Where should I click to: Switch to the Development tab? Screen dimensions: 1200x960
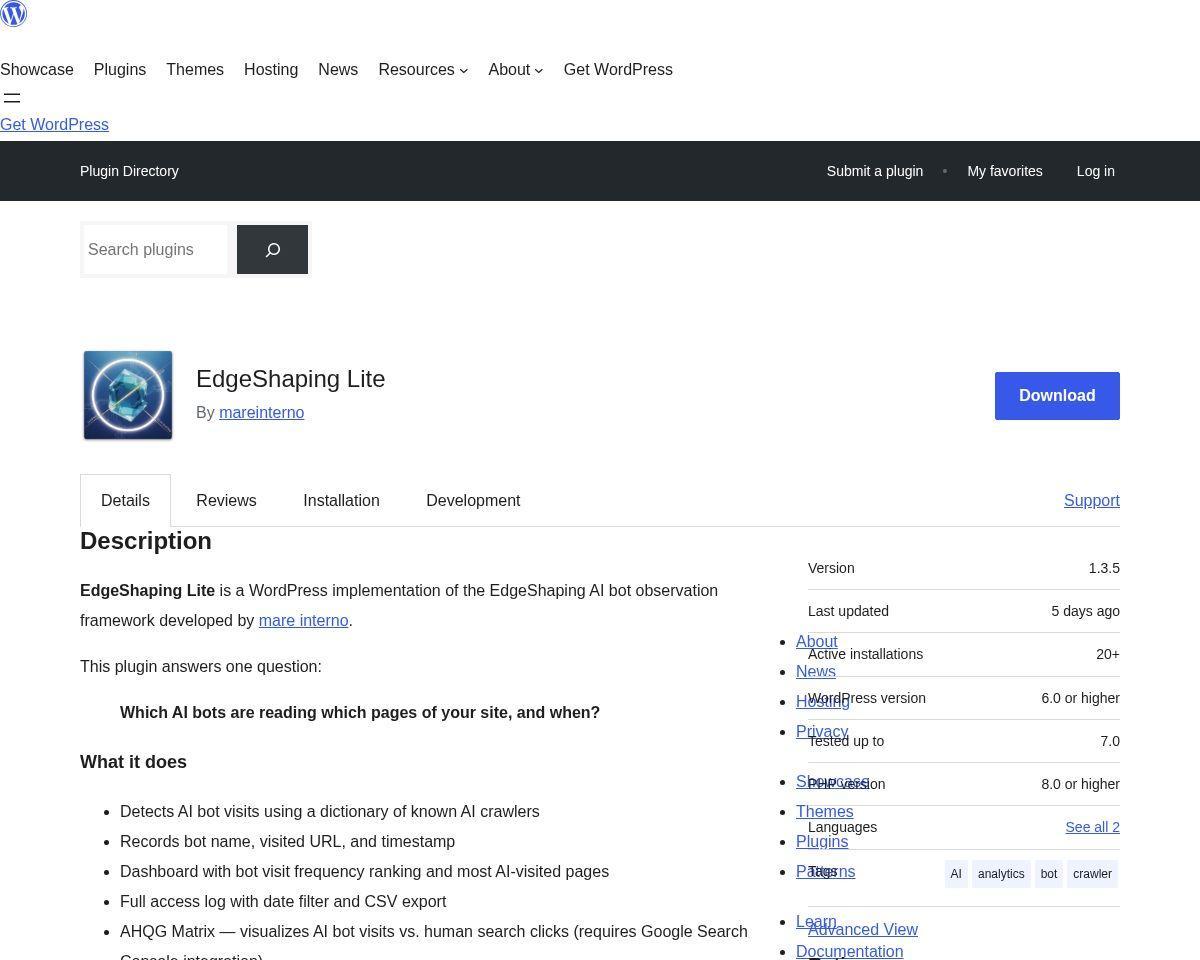point(473,501)
